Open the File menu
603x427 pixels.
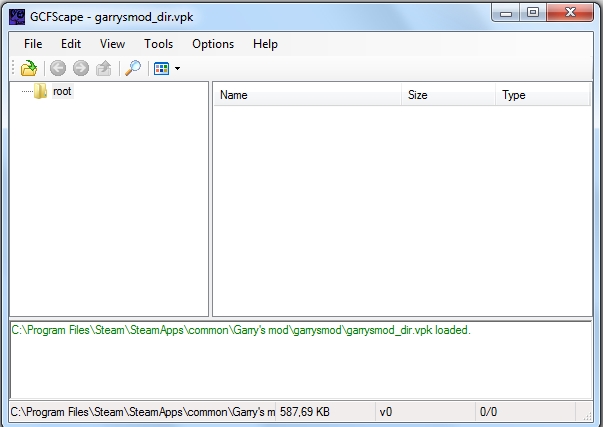[33, 44]
